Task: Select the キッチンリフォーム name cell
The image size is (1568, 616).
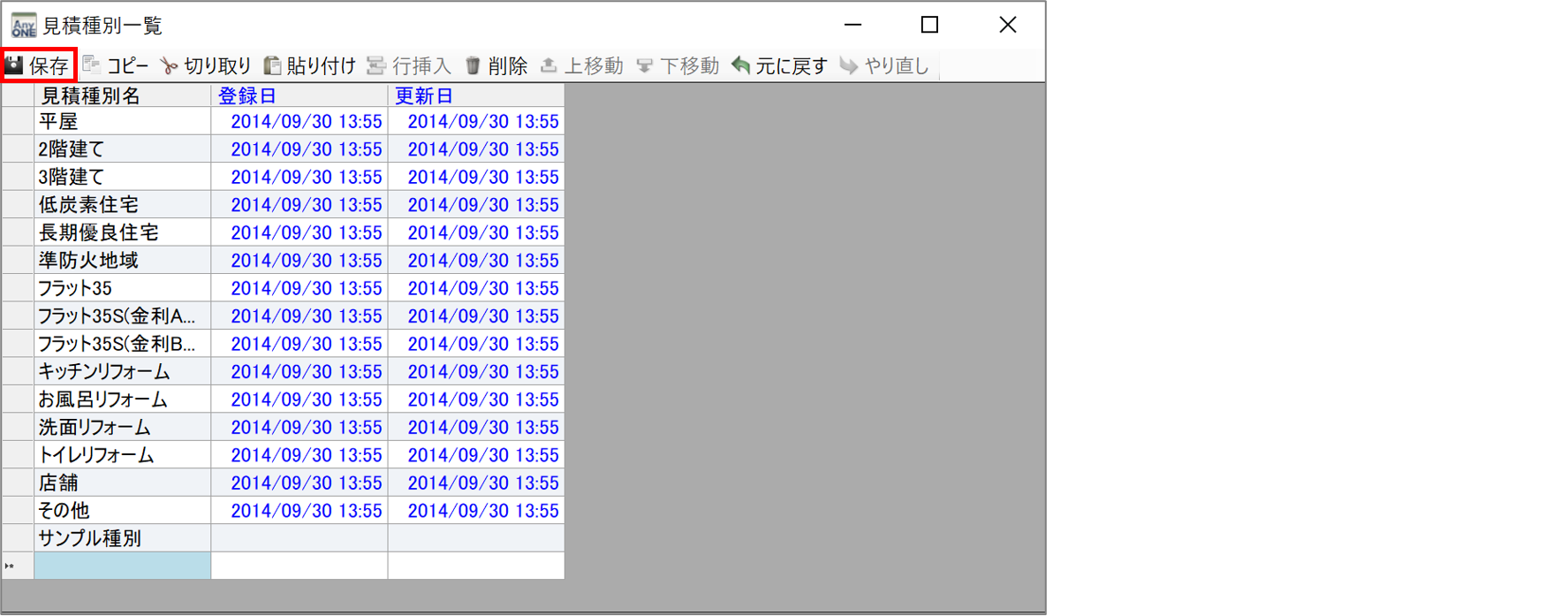Action: (122, 372)
